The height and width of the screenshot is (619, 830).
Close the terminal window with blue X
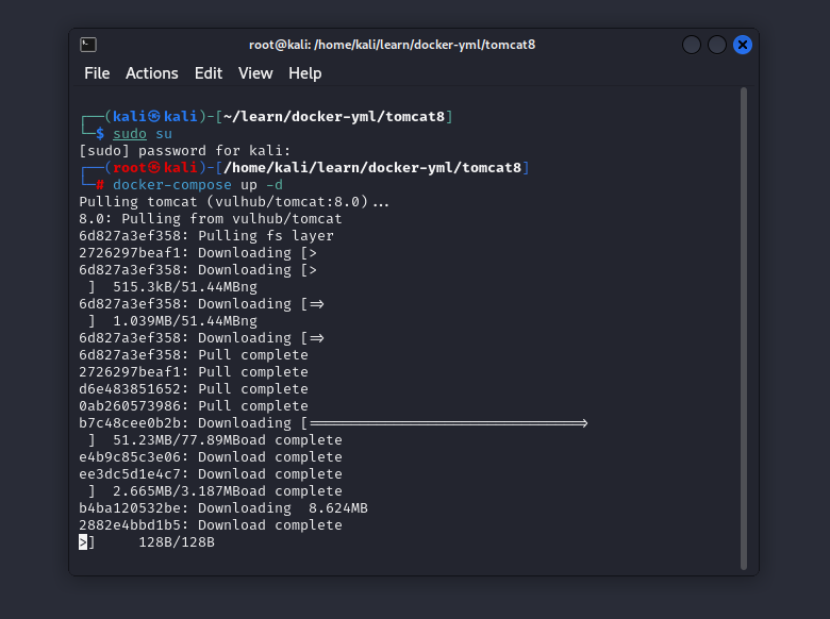click(743, 45)
